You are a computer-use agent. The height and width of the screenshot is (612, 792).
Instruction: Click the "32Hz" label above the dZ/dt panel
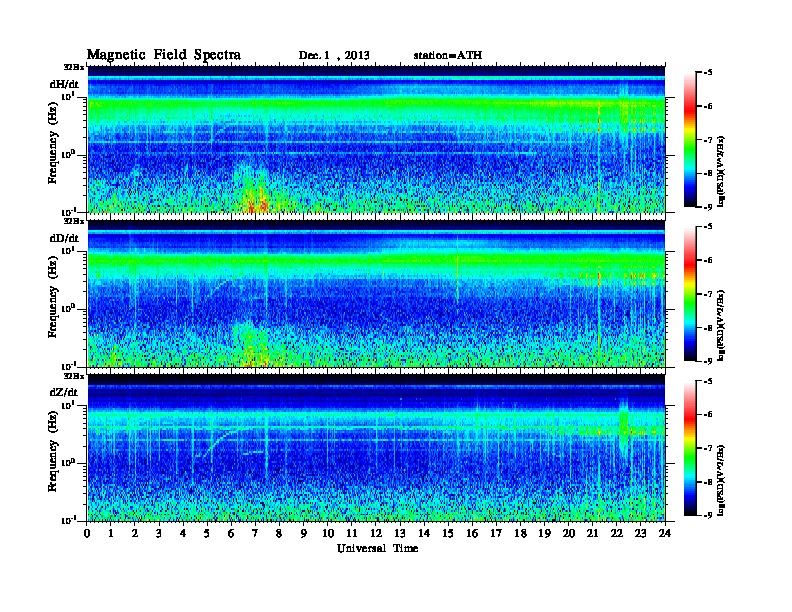[x=73, y=376]
